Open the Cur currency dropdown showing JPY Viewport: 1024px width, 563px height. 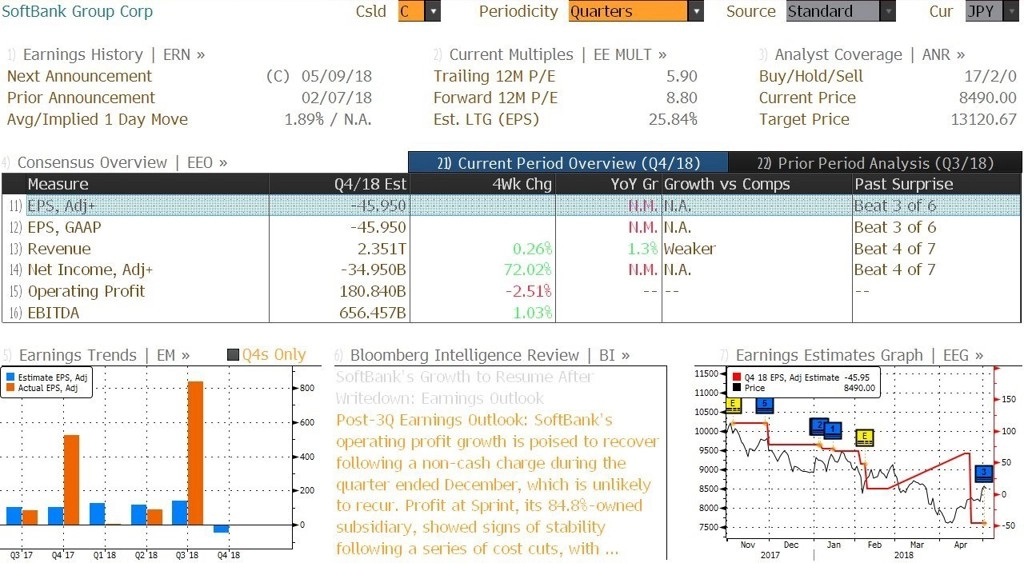pos(991,11)
